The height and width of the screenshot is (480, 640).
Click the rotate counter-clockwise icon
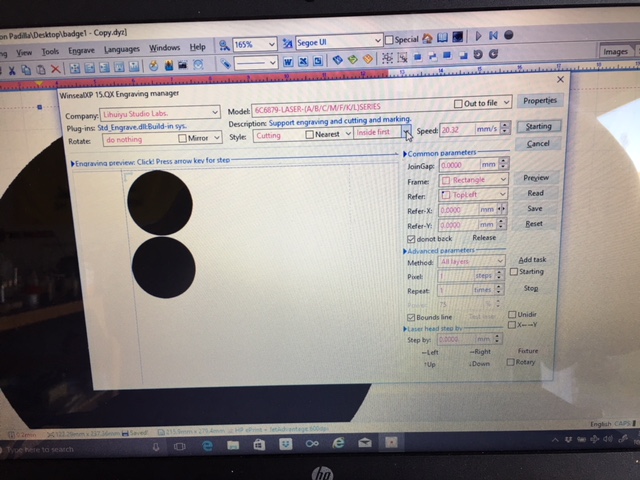point(478,54)
